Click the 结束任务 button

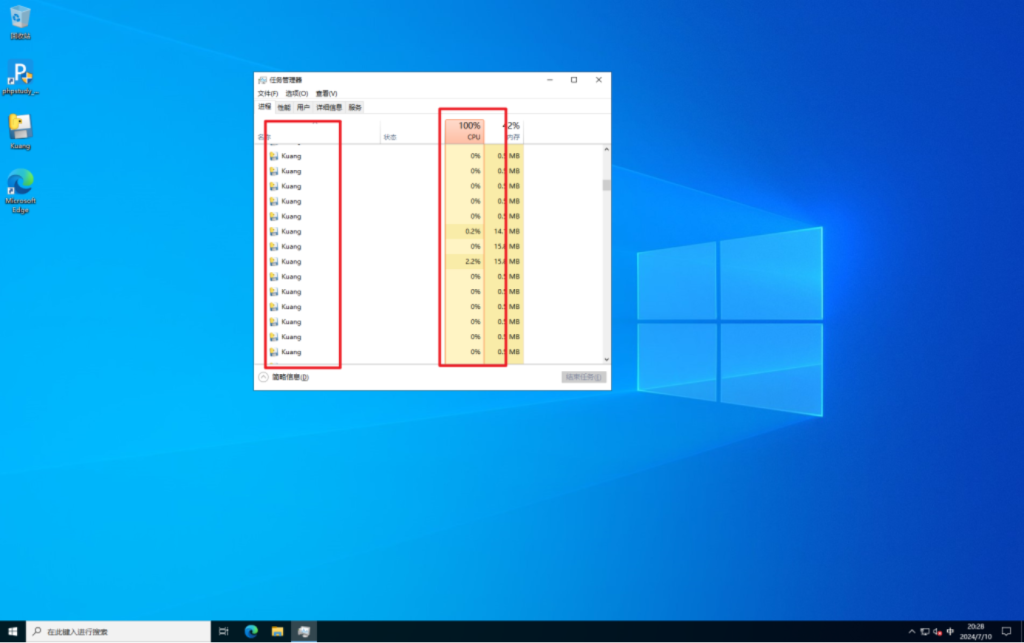584,377
